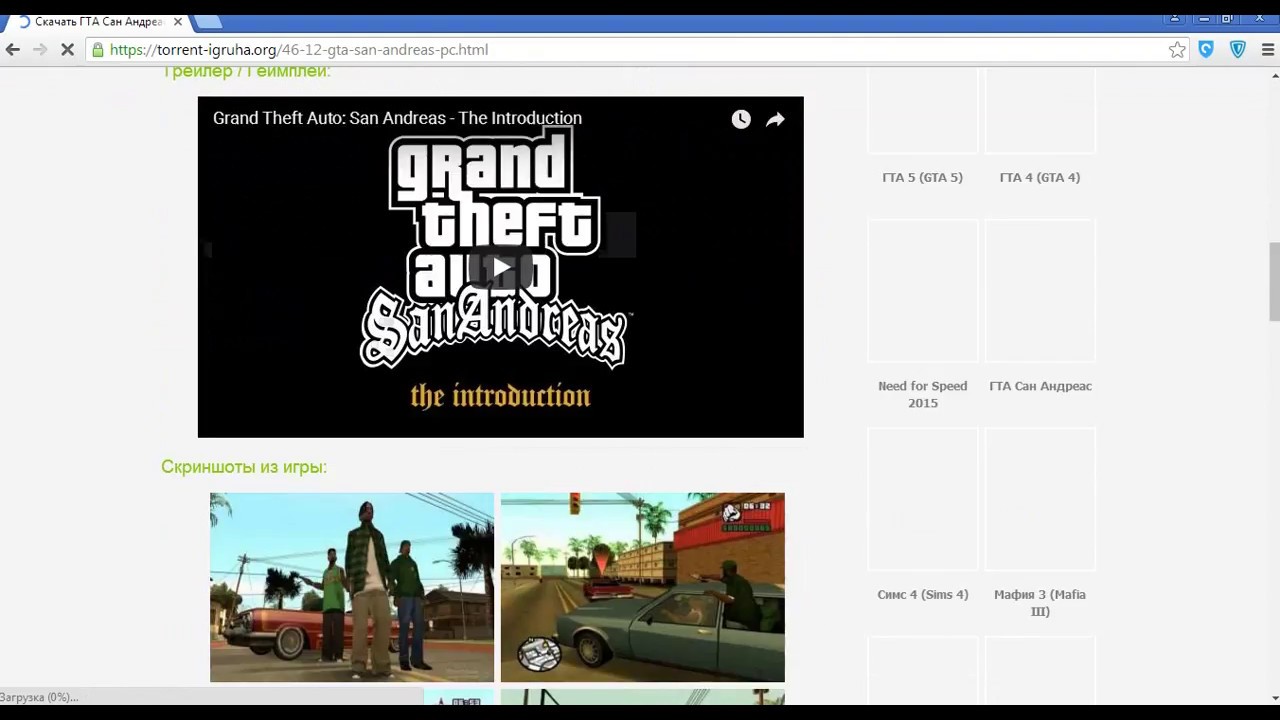The height and width of the screenshot is (720, 1280).
Task: Go forward with the browser forward arrow
Action: [40, 49]
